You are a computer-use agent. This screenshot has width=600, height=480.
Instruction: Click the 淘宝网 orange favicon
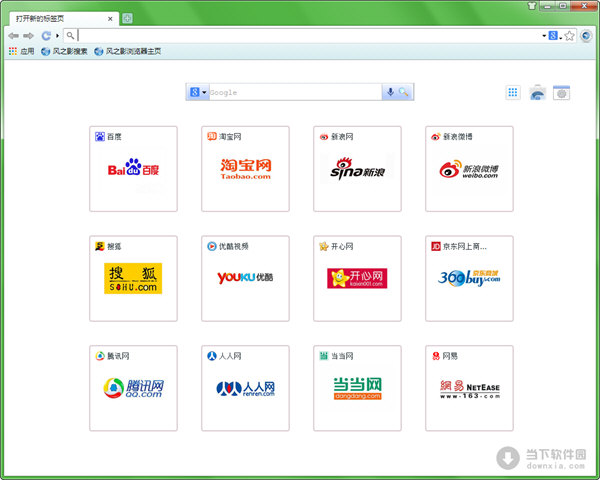point(212,136)
